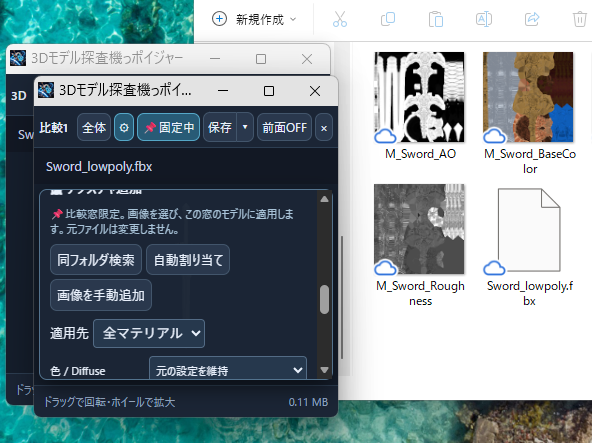Click the 自動割り当て button

coord(188,260)
